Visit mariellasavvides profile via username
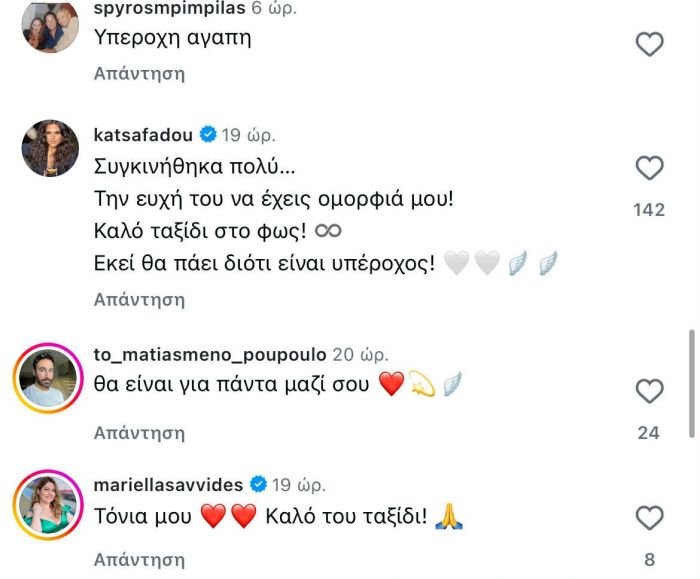Viewport: 700px width, 579px height. pos(168,484)
